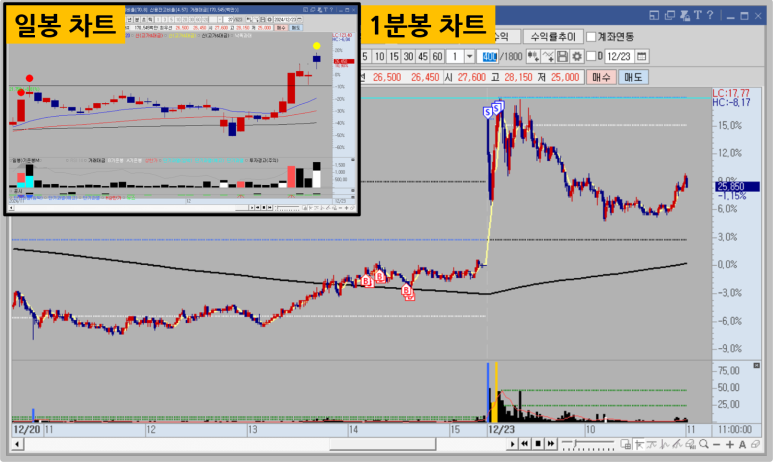This screenshot has width=773, height=462.
Task: Click the 27,600 open price value
Action: pyautogui.click(x=472, y=77)
